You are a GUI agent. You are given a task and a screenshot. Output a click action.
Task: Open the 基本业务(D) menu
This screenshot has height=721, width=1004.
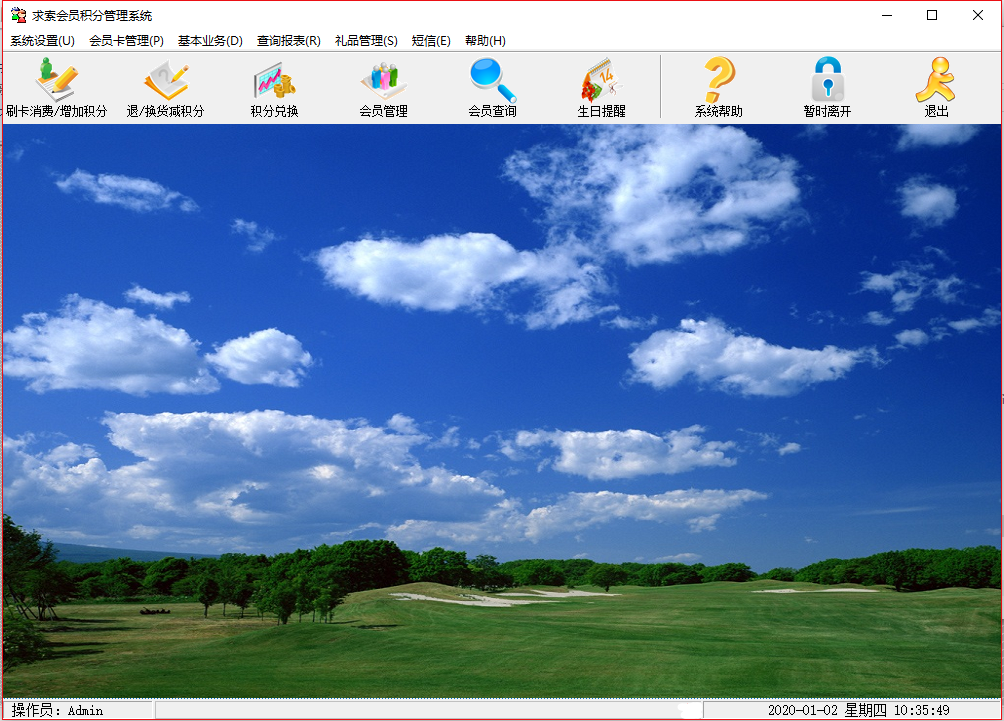pyautogui.click(x=210, y=41)
